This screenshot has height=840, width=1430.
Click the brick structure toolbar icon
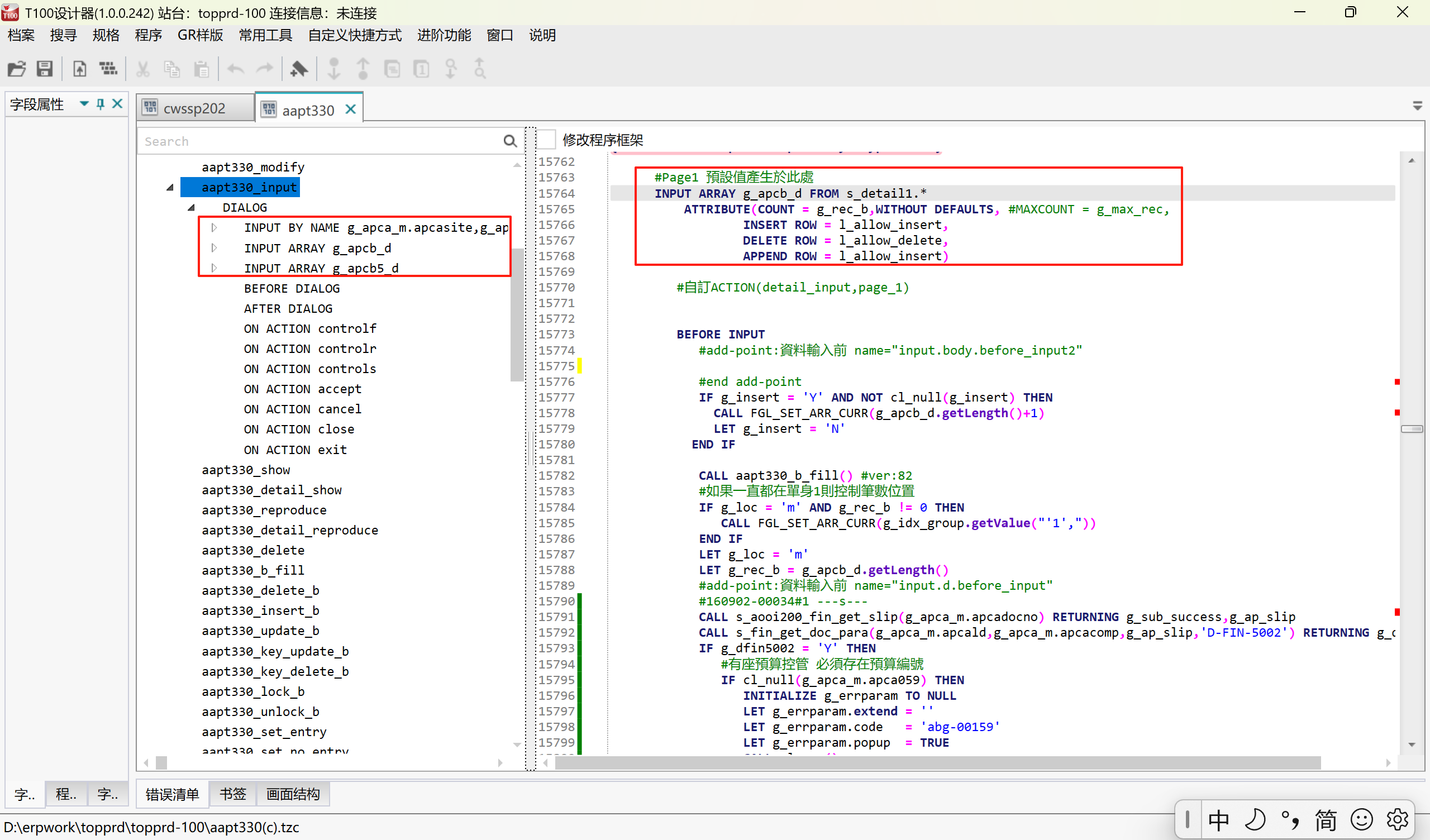108,69
